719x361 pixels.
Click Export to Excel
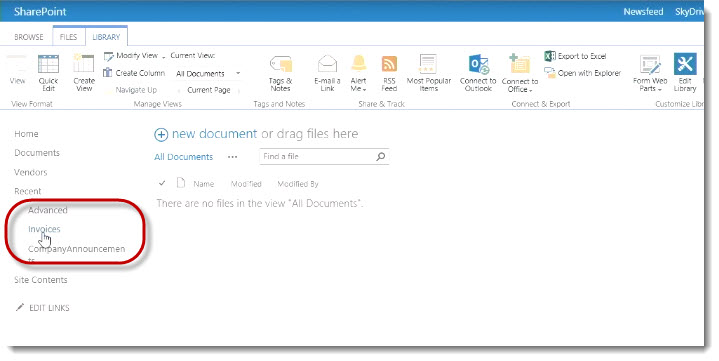575,56
